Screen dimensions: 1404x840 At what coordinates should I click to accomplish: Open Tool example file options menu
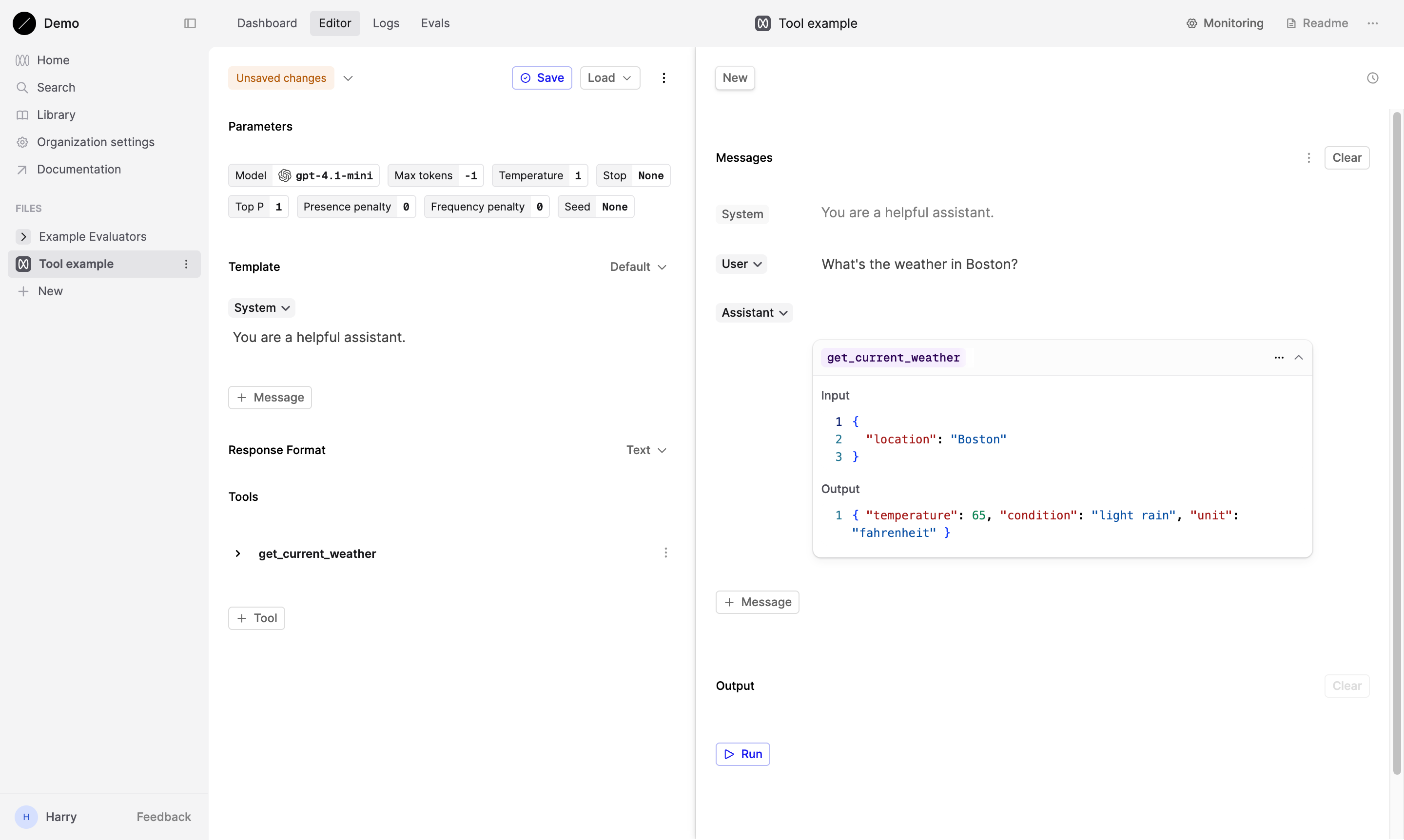[186, 265]
